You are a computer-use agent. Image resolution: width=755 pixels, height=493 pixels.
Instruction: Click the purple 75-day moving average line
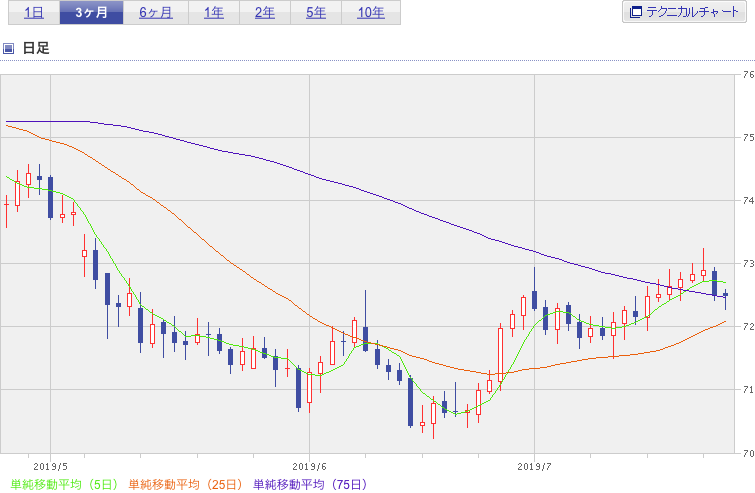pos(366,192)
